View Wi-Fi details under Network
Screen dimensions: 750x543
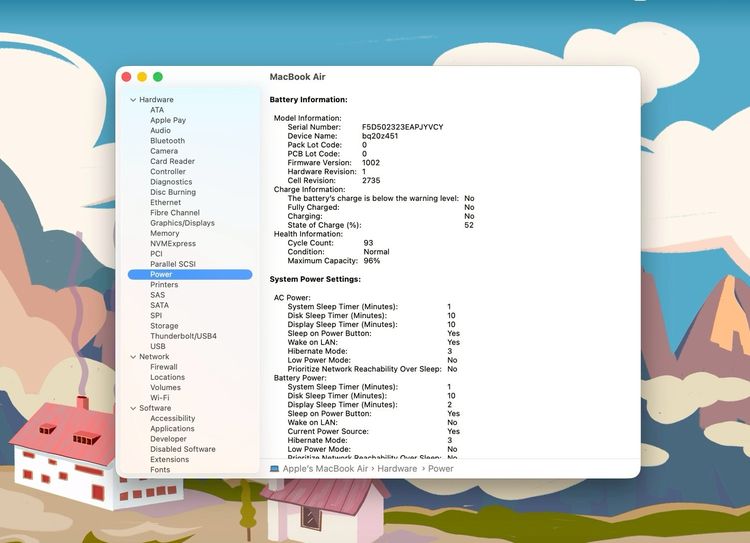159,397
